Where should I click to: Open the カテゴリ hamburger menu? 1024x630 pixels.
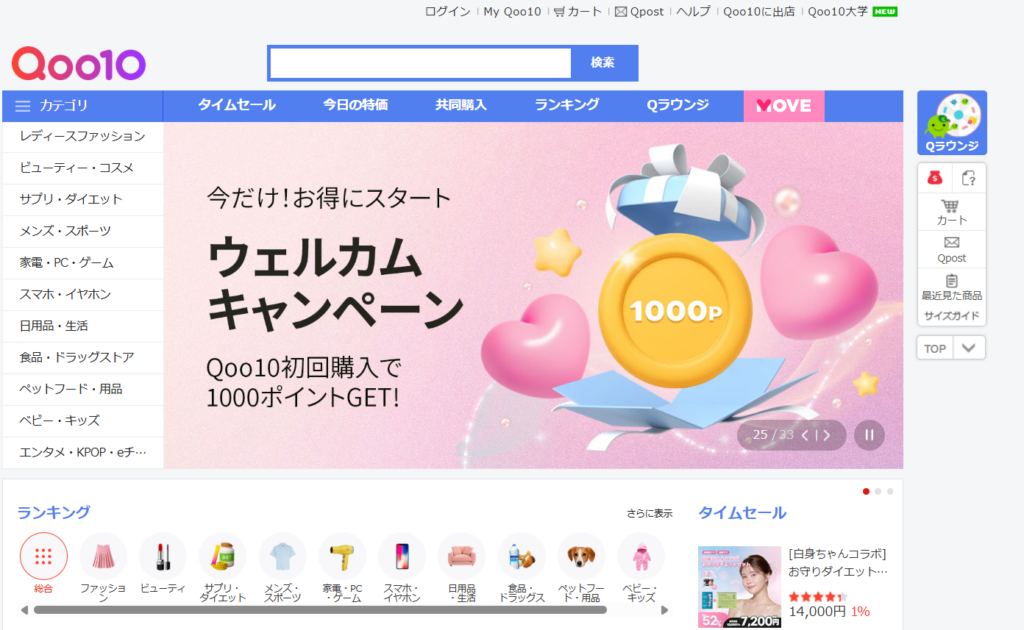[x=23, y=106]
